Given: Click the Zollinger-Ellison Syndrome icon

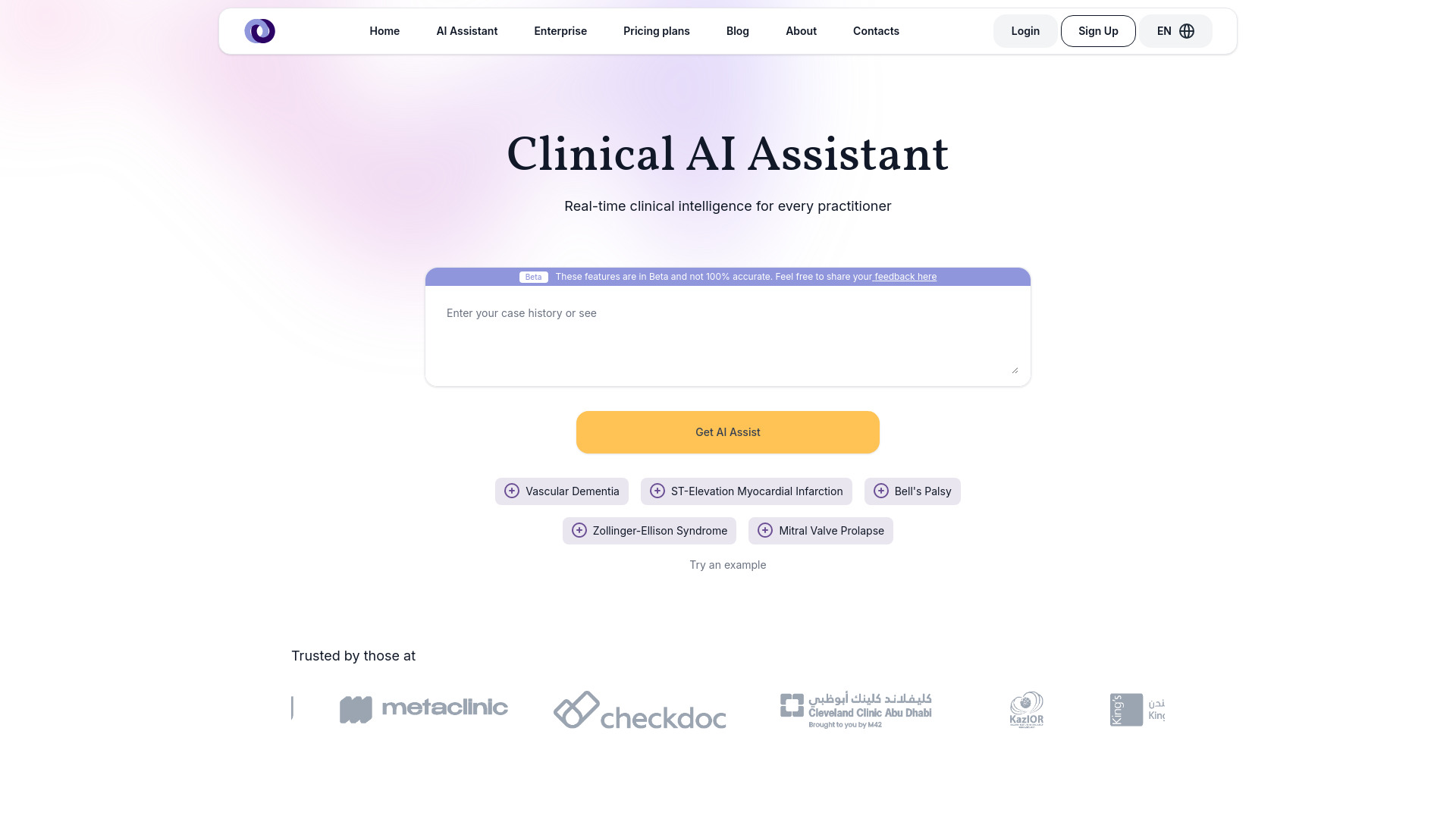Looking at the screenshot, I should [579, 530].
